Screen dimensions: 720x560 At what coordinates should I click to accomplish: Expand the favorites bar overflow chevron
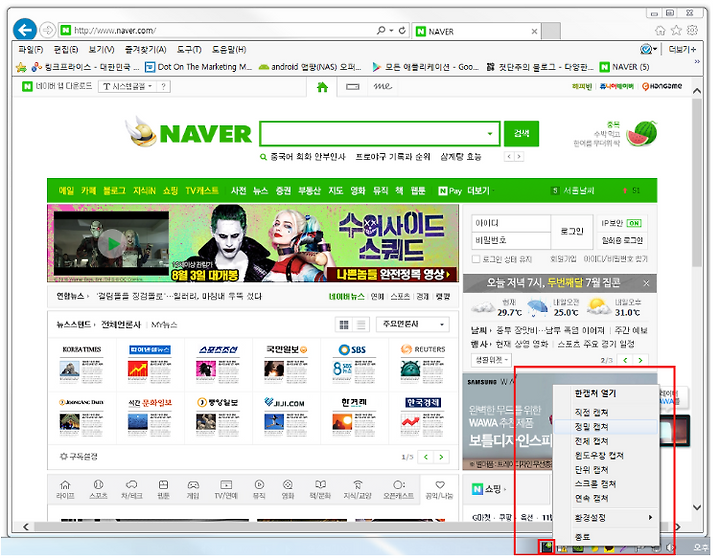pyautogui.click(x=697, y=61)
